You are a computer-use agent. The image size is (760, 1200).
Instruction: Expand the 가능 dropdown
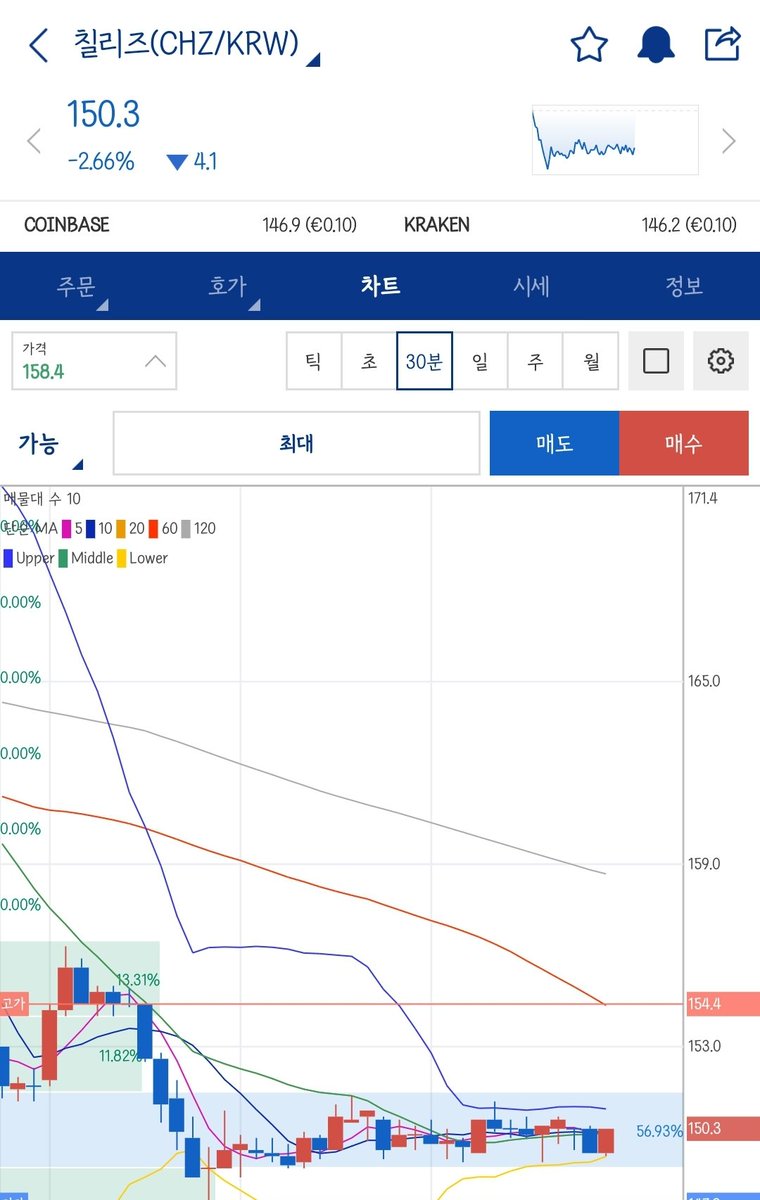[50, 445]
